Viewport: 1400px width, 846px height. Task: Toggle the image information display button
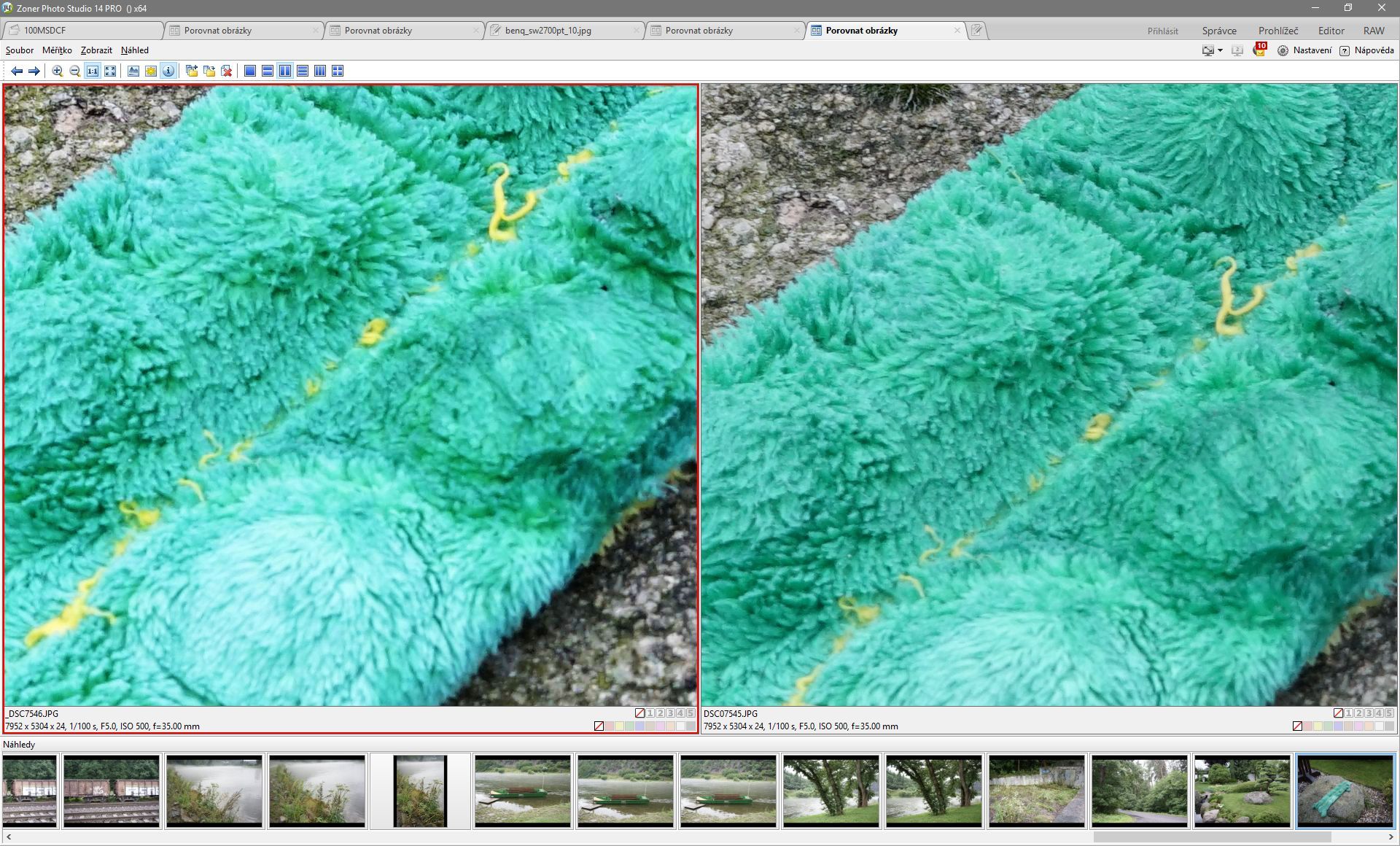(168, 71)
